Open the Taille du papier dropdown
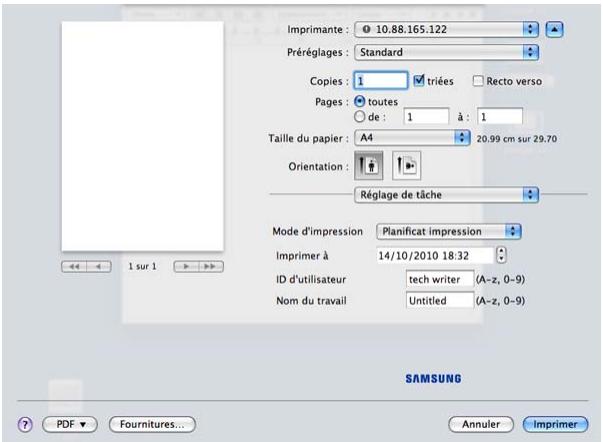The image size is (603, 442). 412,138
